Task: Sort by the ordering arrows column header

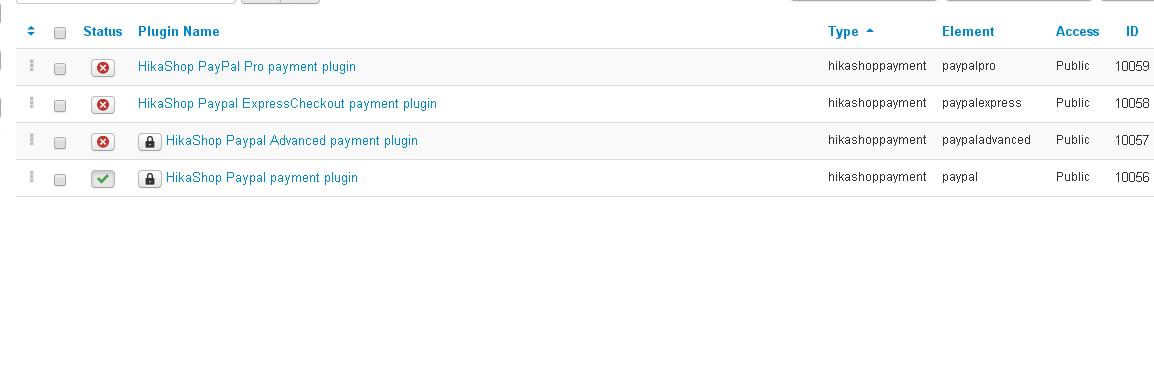Action: [x=31, y=31]
